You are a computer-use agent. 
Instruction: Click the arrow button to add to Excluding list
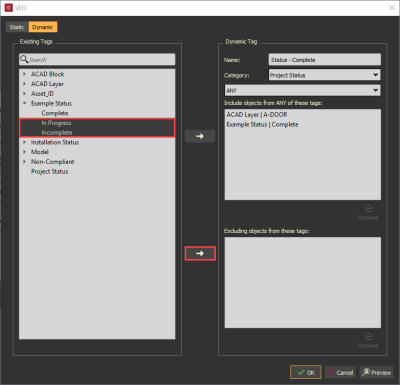[x=200, y=254]
